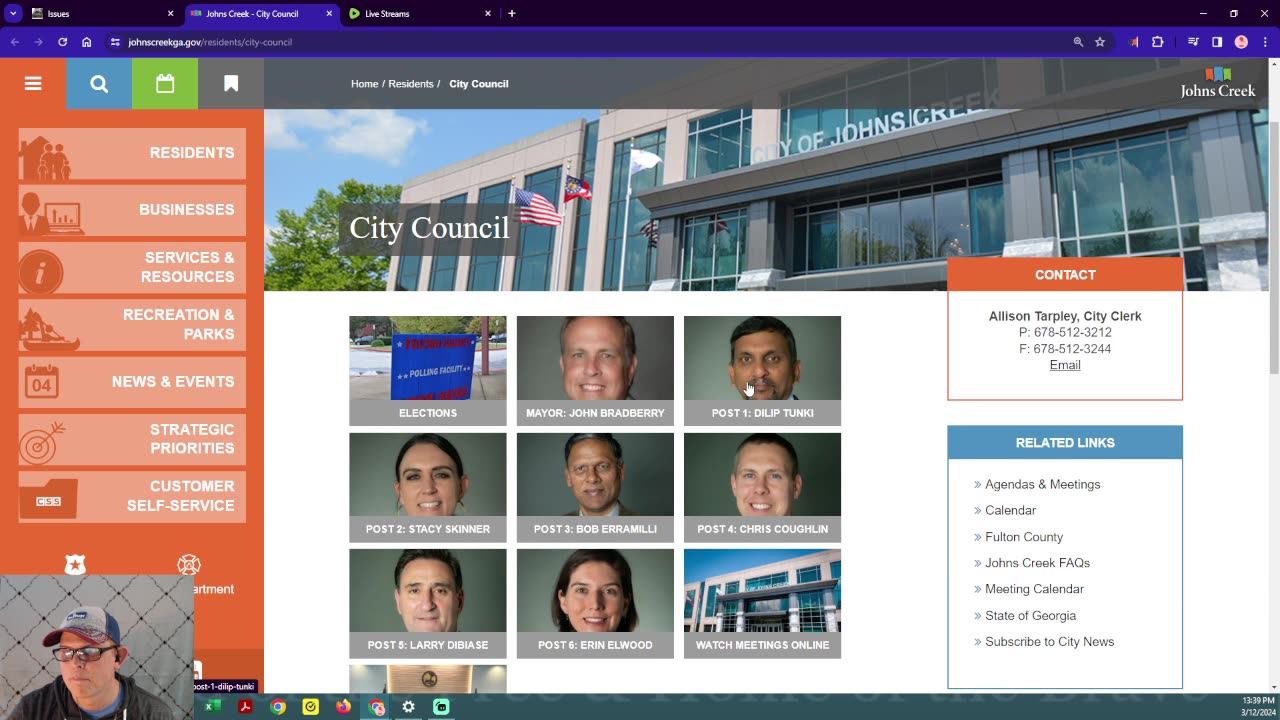This screenshot has height=720, width=1280.
Task: Open the hamburger menu on the site
Action: (33, 84)
